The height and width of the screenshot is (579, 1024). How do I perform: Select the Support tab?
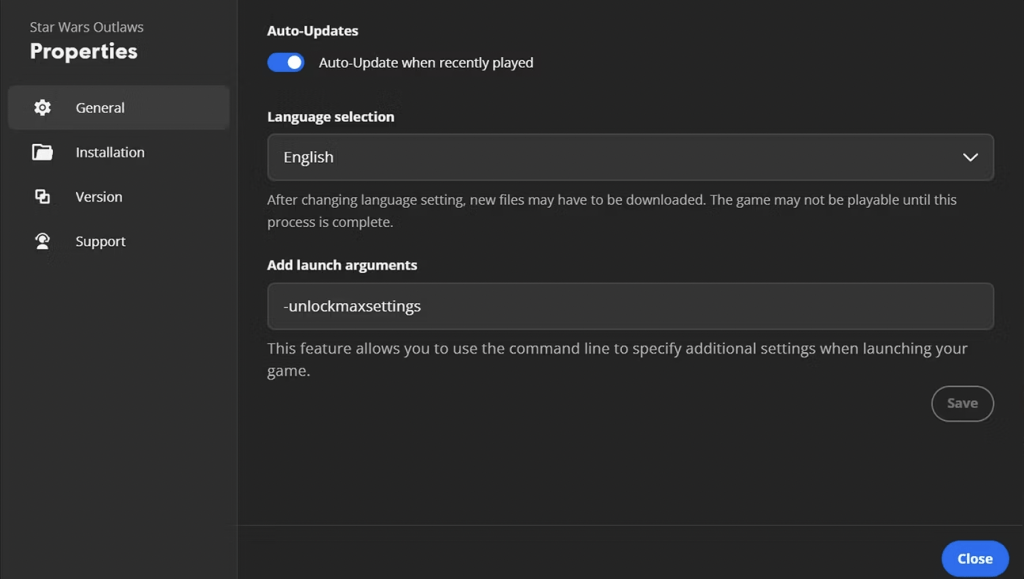click(x=101, y=241)
